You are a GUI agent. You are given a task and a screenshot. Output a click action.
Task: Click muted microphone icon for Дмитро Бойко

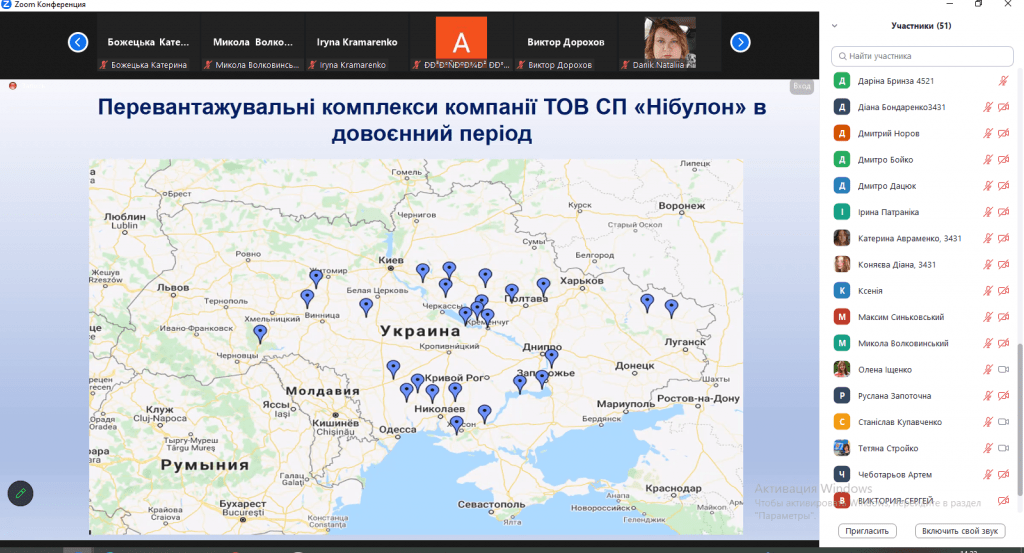[988, 160]
